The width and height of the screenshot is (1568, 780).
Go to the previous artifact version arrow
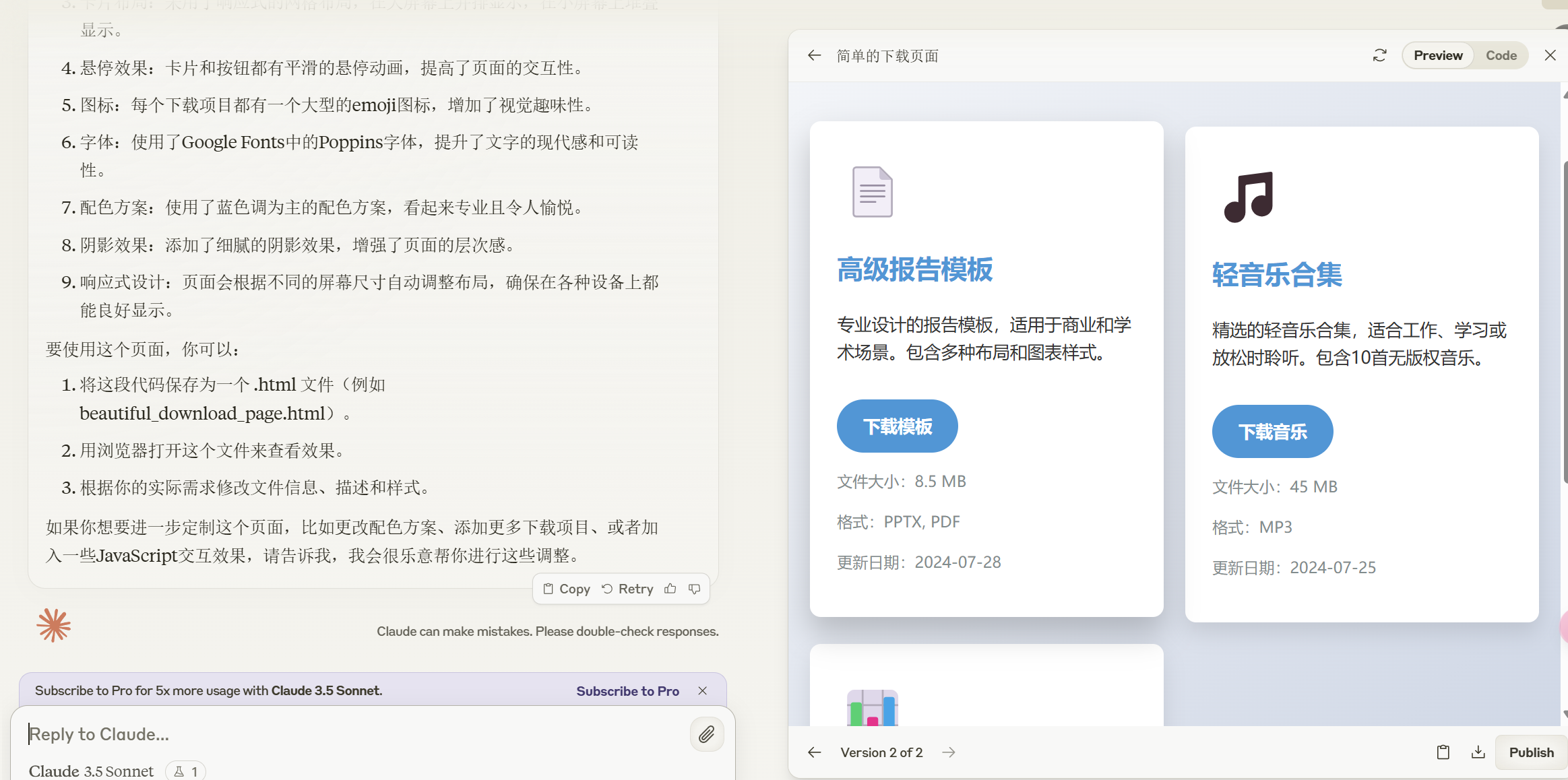coord(814,752)
